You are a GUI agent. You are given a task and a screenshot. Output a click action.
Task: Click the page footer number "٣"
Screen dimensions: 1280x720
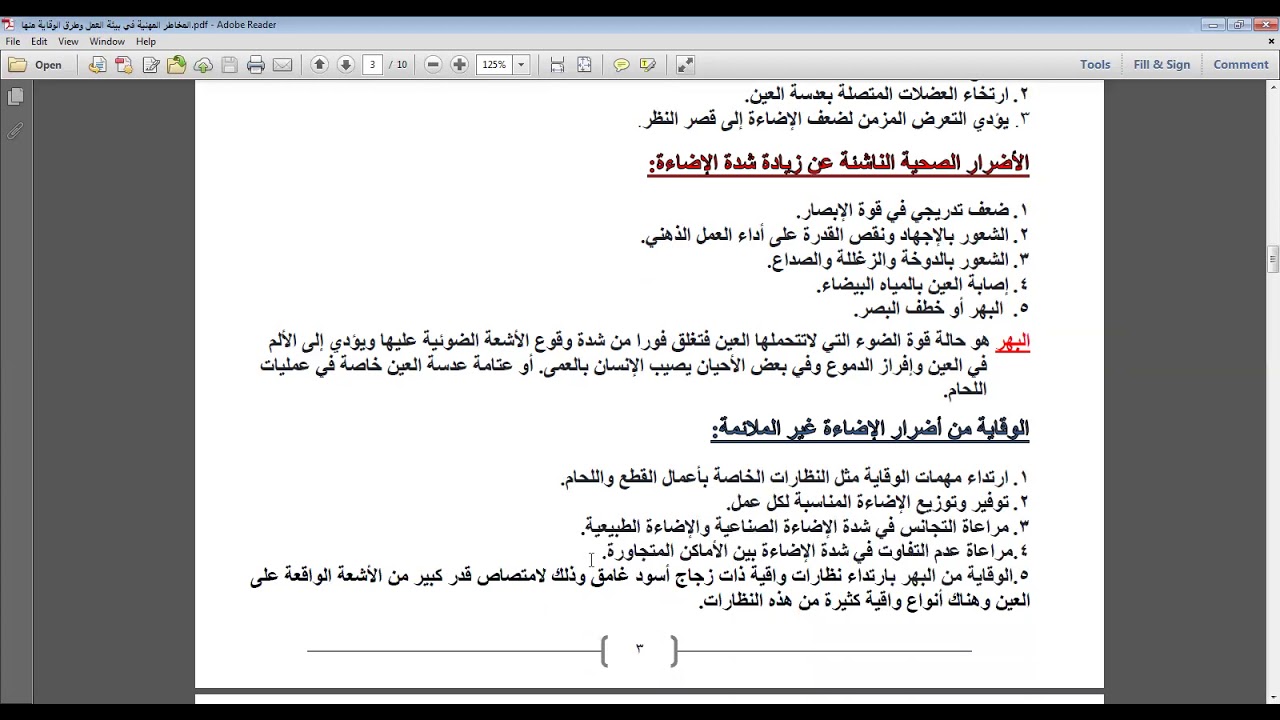(639, 649)
